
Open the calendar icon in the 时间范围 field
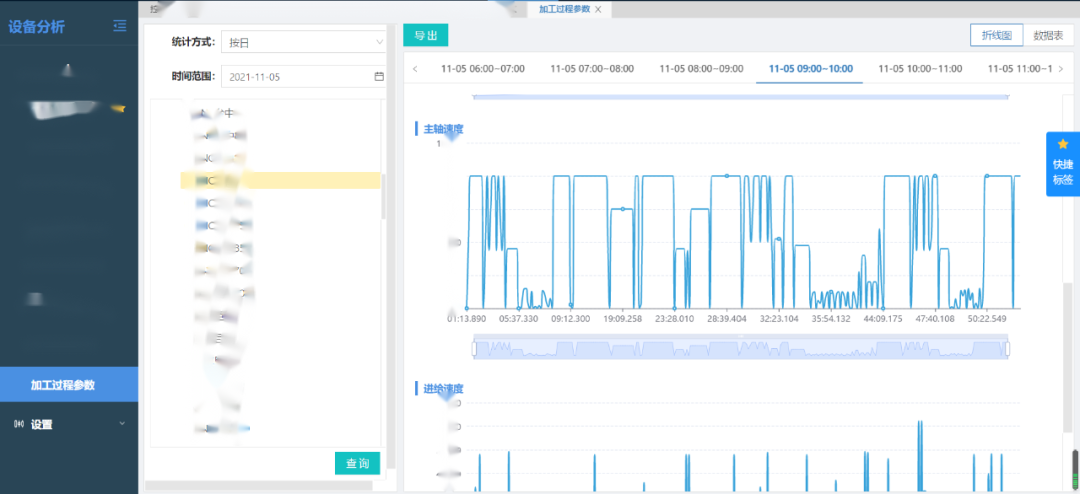click(x=379, y=76)
